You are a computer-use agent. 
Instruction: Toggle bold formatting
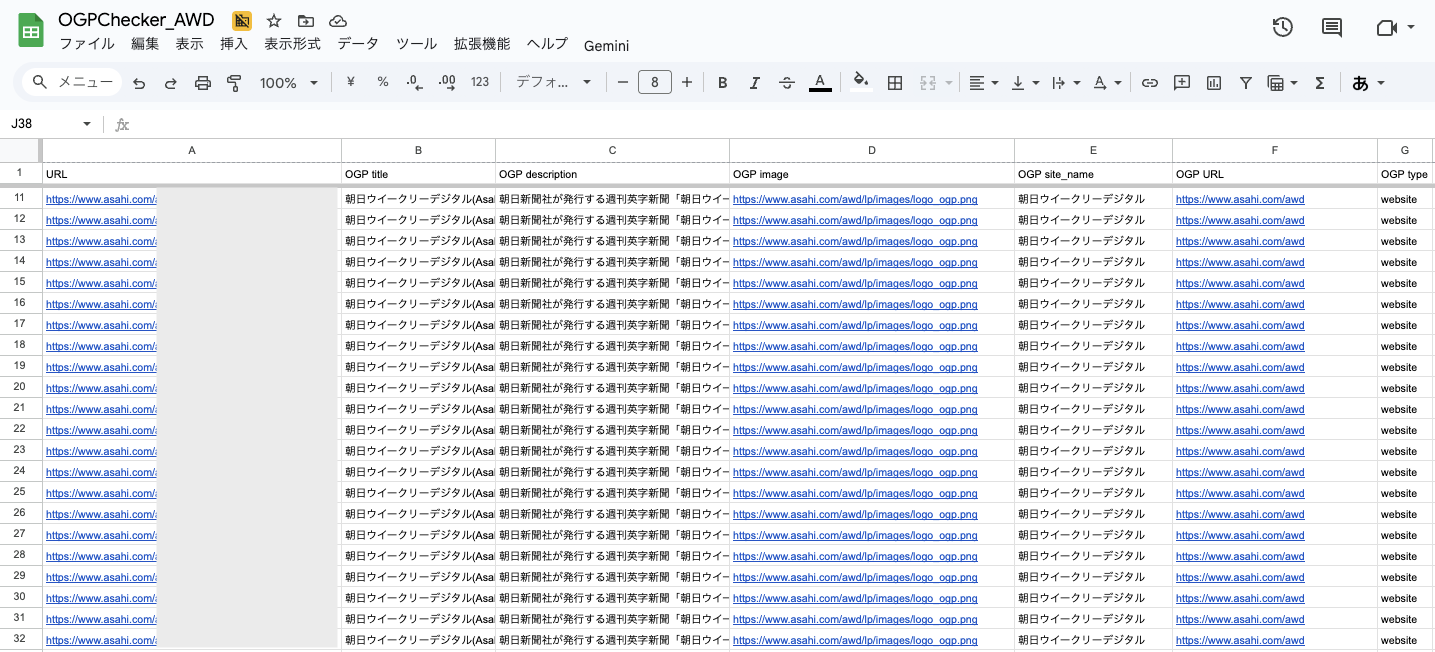pyautogui.click(x=723, y=83)
